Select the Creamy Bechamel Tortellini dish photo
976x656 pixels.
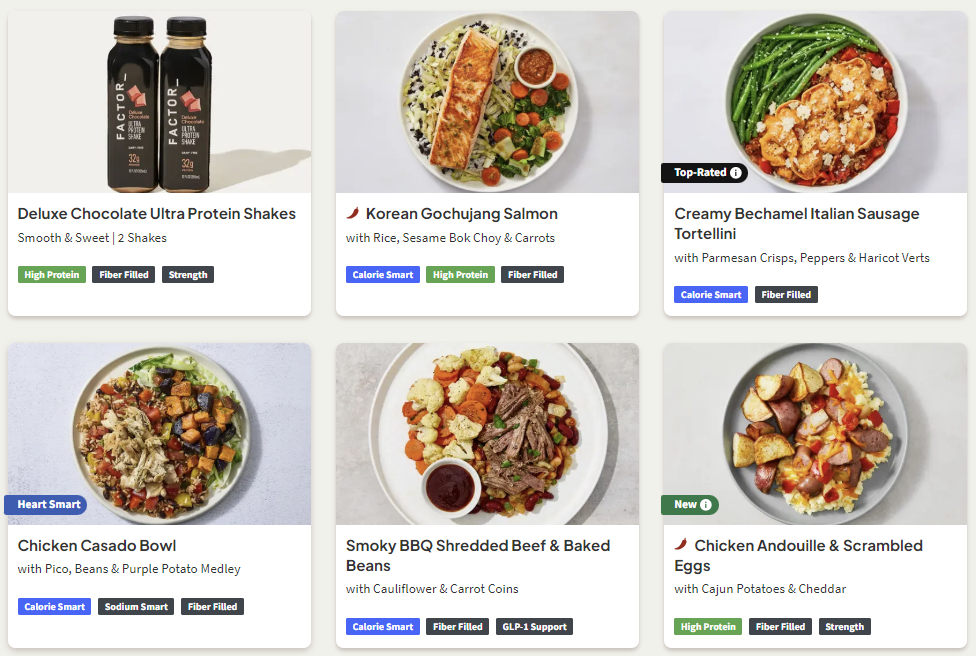[815, 102]
